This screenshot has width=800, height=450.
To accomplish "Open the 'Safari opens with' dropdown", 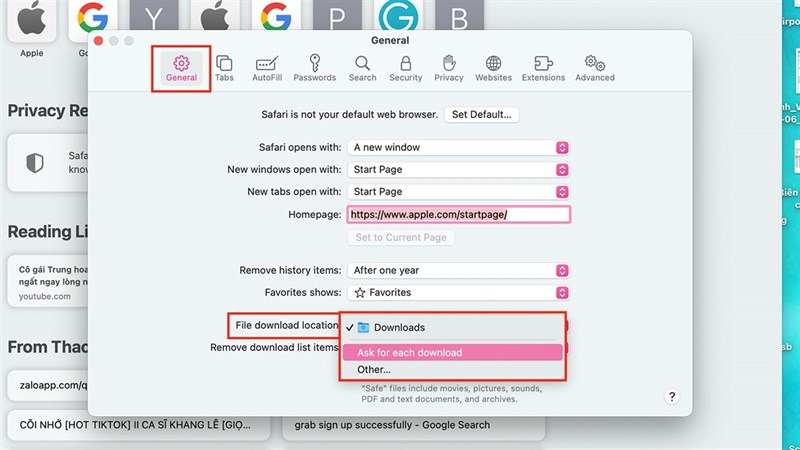I will [458, 147].
